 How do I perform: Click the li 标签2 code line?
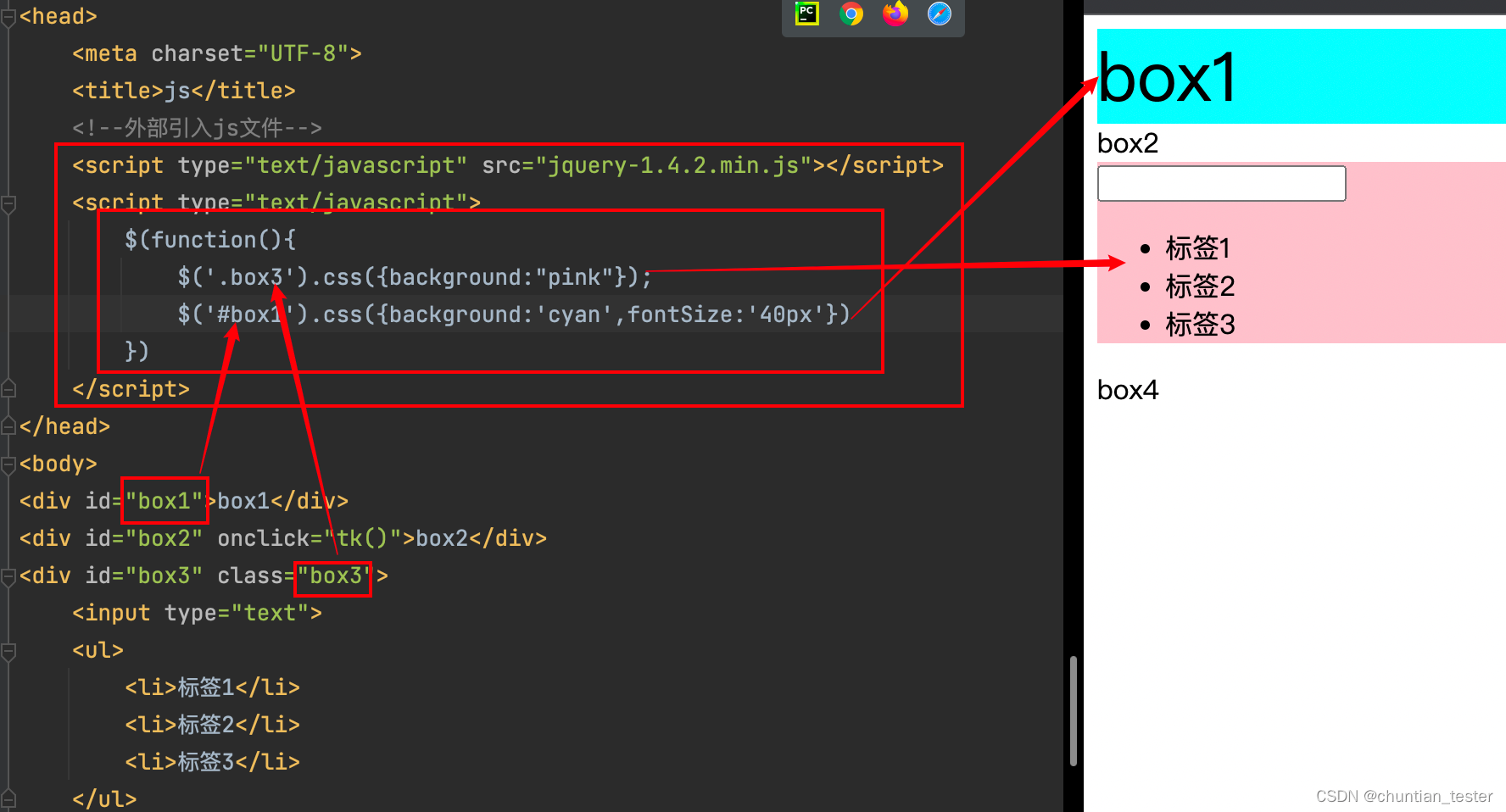213,725
